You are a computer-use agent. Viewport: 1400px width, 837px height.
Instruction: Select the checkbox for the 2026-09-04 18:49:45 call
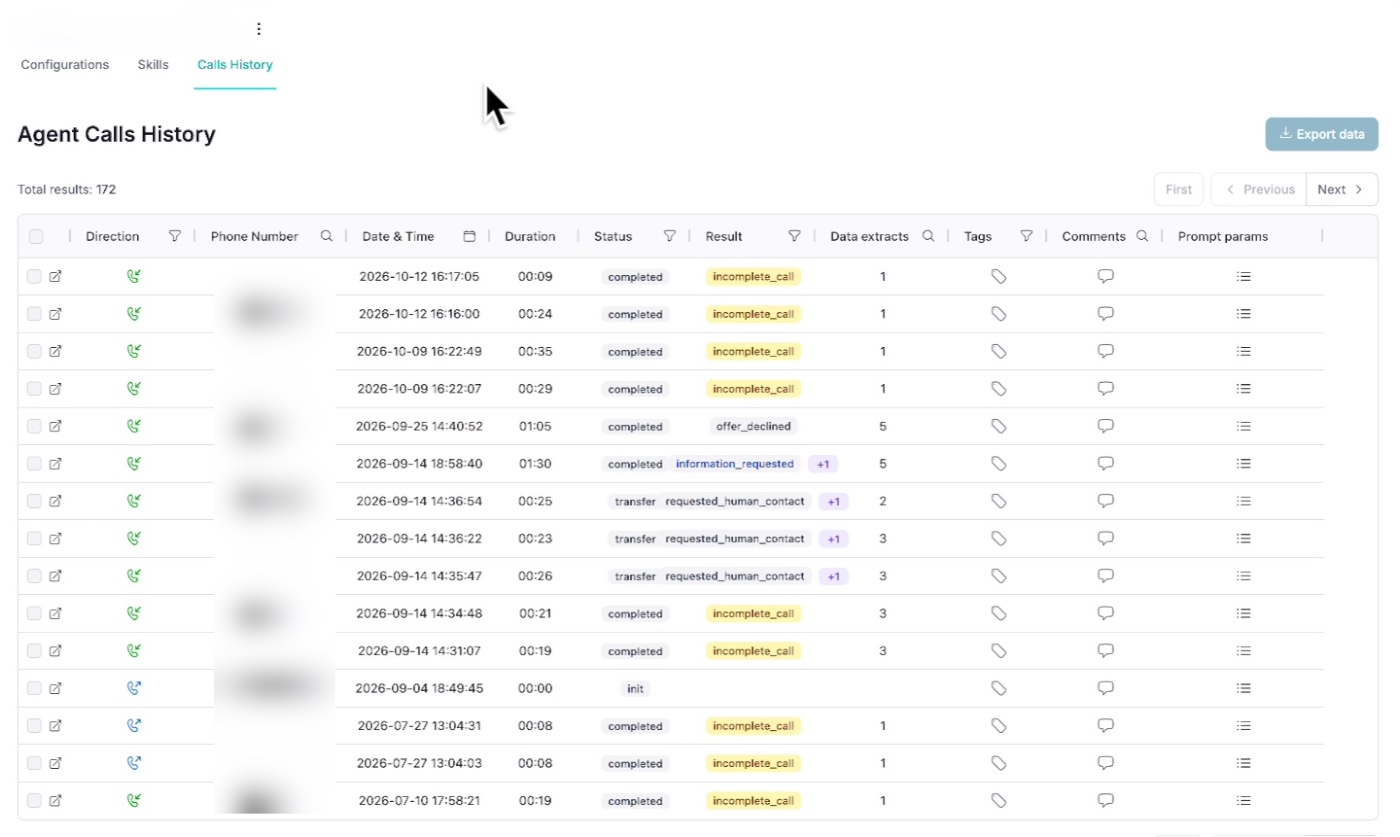tap(35, 688)
